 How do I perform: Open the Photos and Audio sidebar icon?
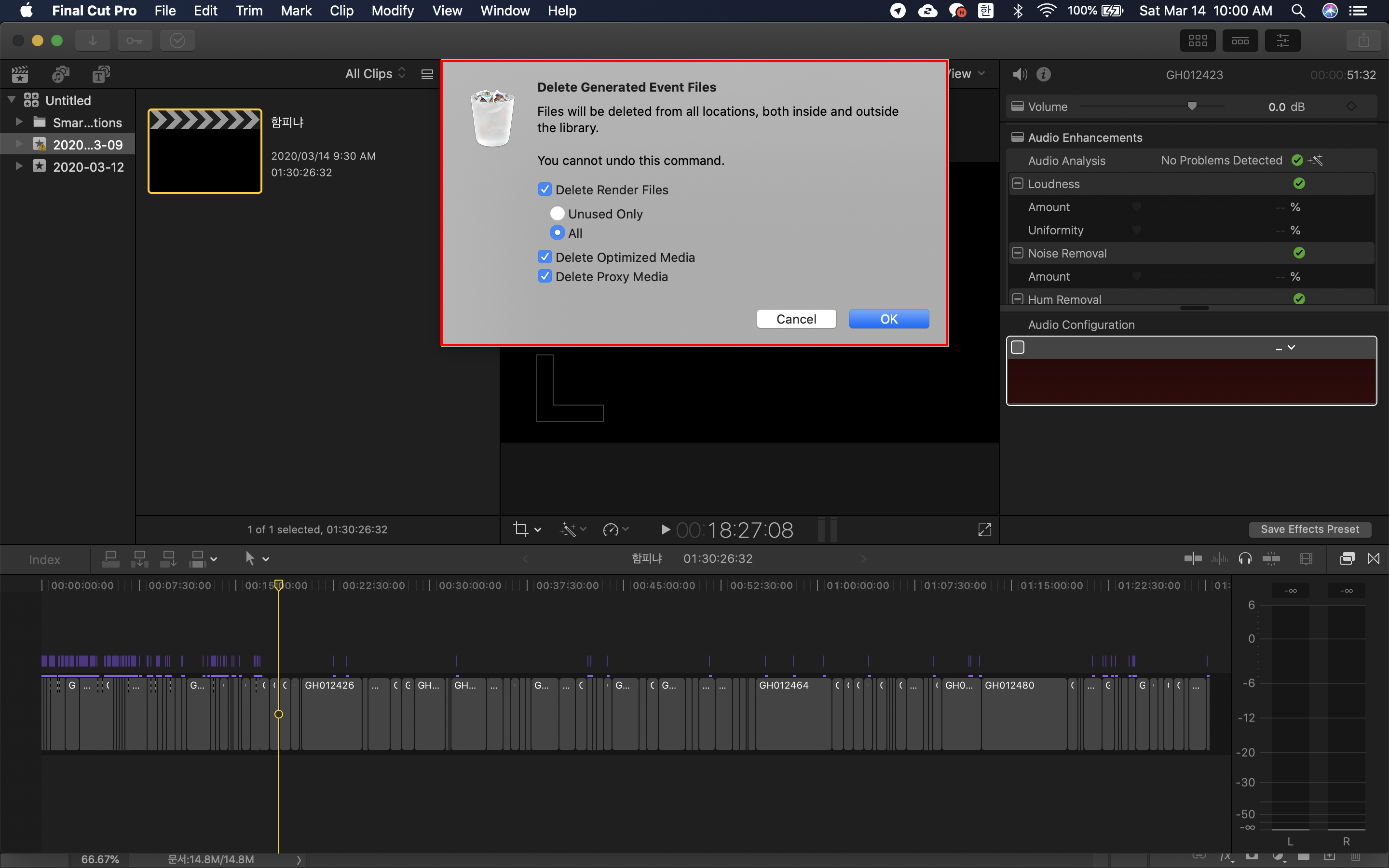tap(60, 74)
